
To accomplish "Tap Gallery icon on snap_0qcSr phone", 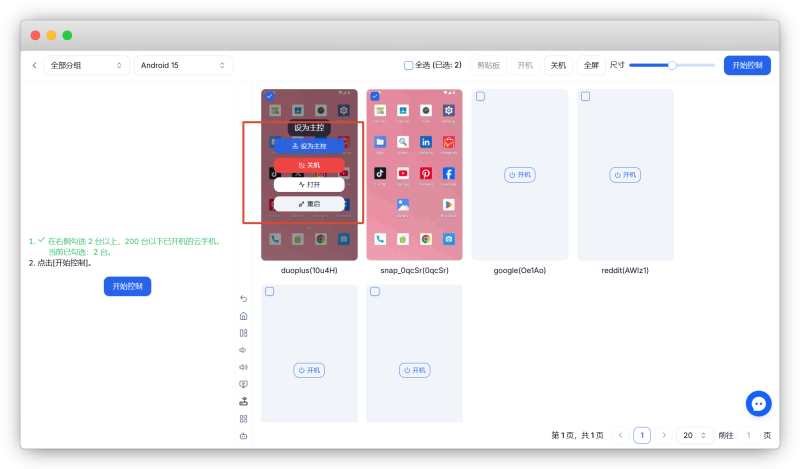I will tap(403, 205).
